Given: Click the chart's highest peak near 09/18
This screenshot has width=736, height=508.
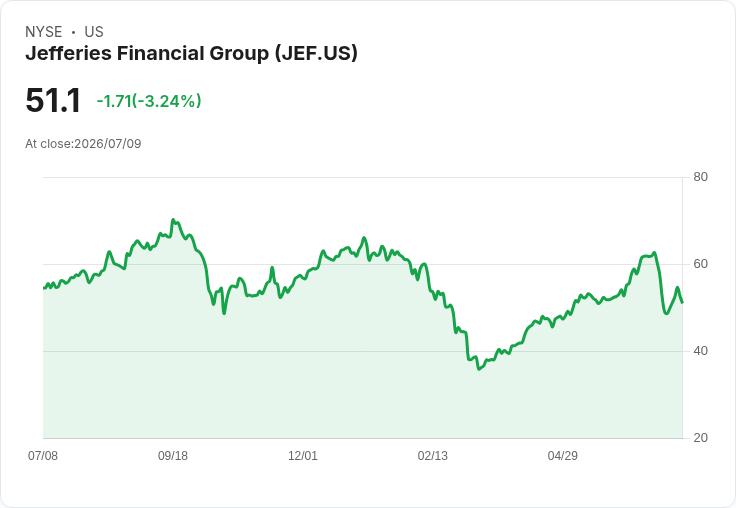Looking at the screenshot, I should [x=173, y=220].
